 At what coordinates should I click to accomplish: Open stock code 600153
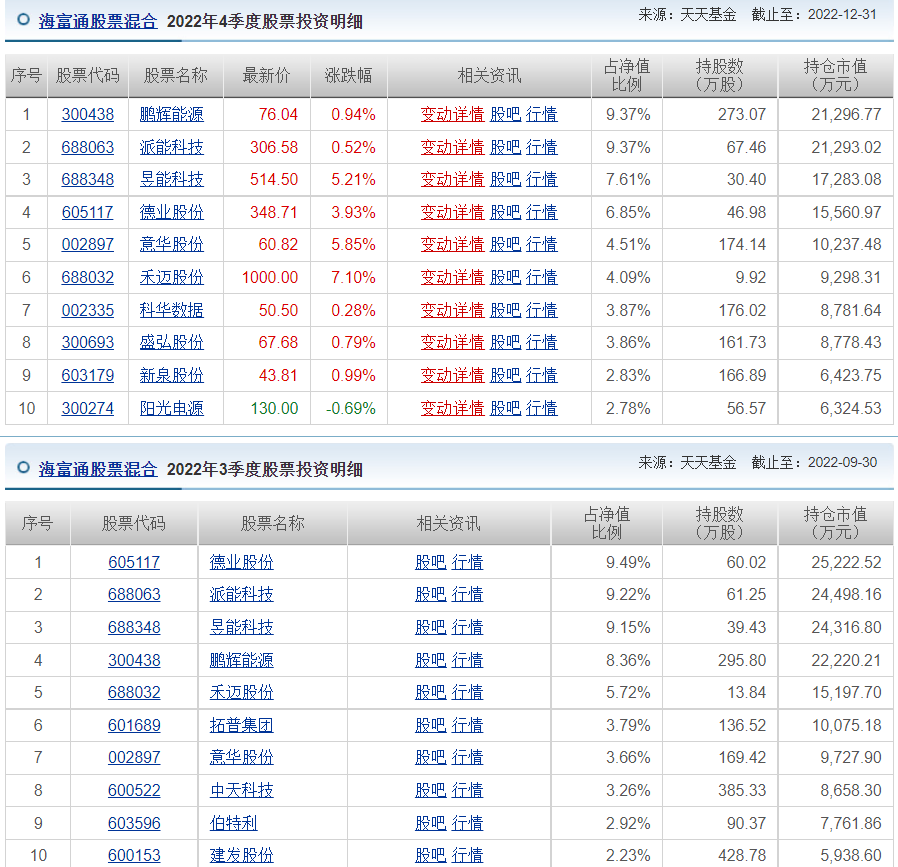[134, 856]
